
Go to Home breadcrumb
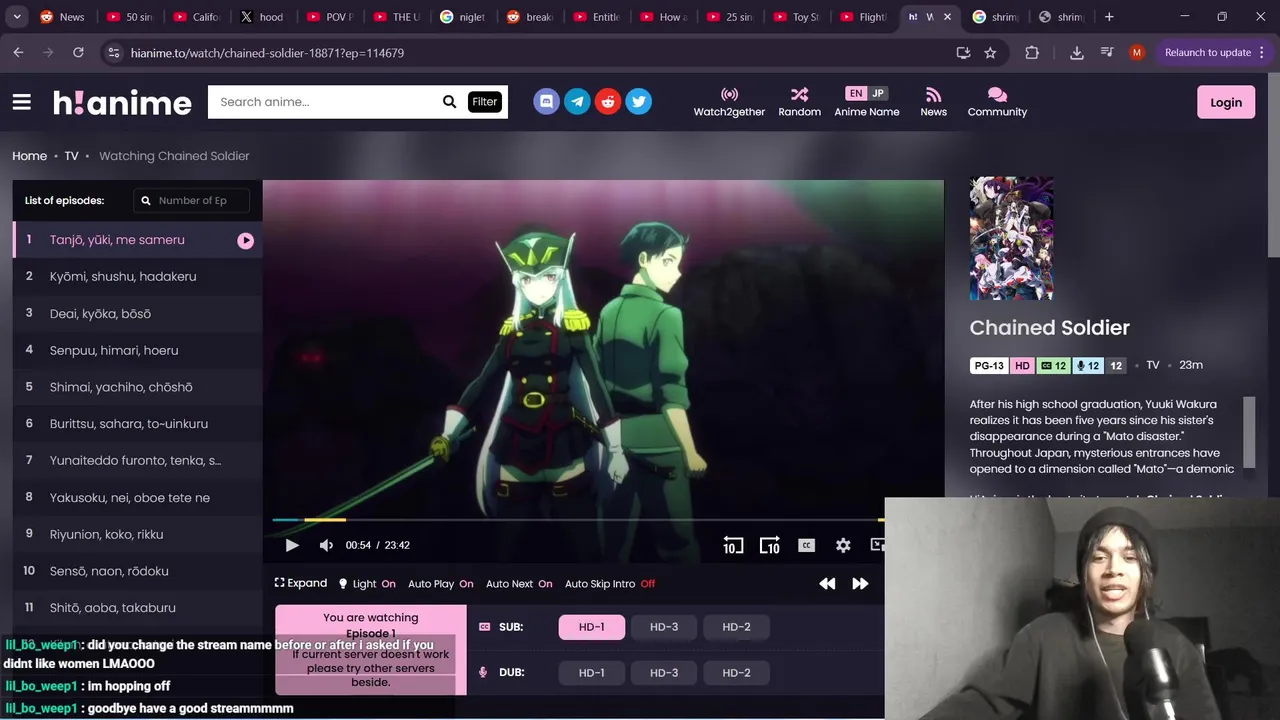click(29, 156)
